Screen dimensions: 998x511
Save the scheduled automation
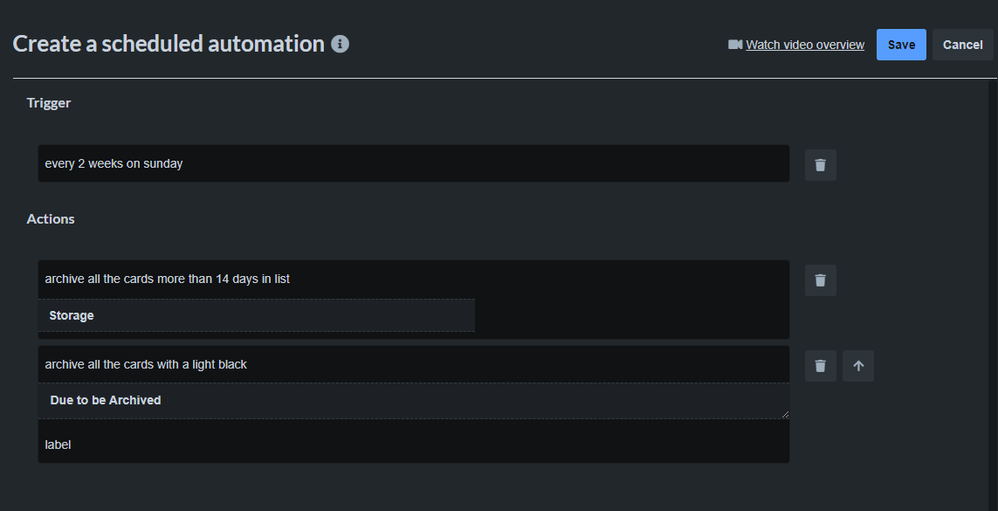point(901,45)
